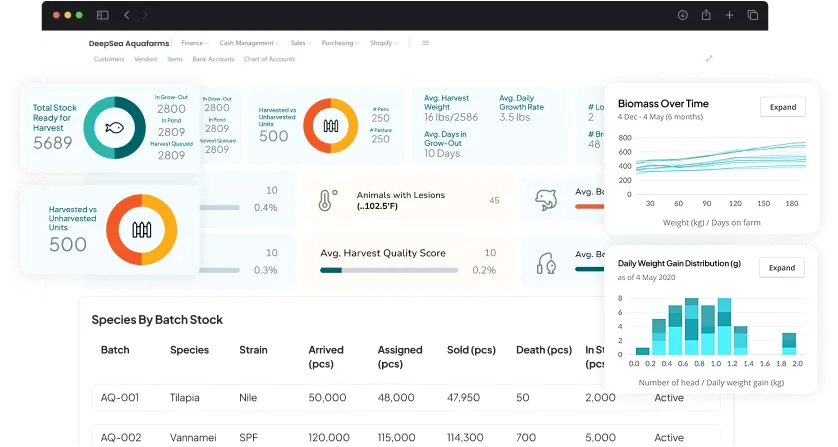Open the hamburger menu next to Shopify
Viewport: 838px width, 447px height.
pyautogui.click(x=425, y=43)
